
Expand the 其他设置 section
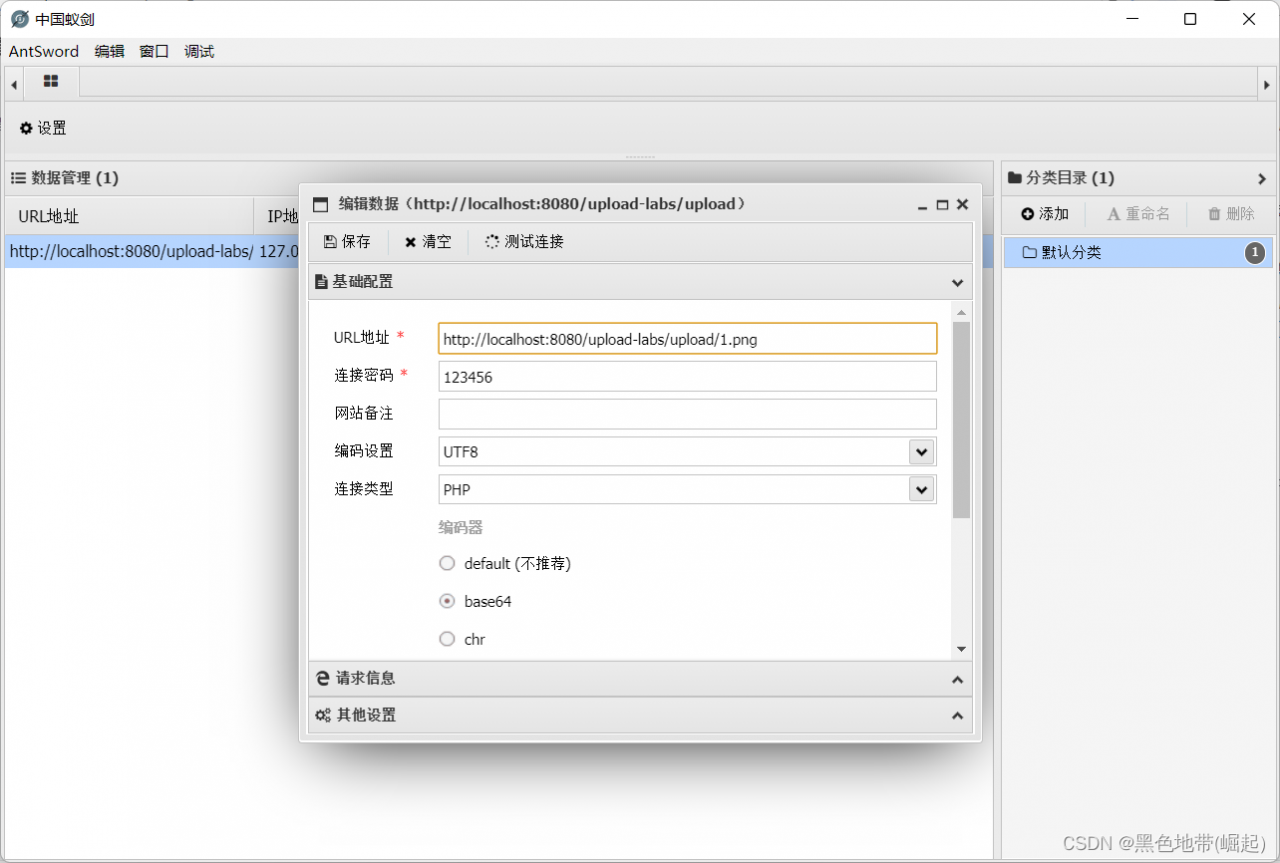[x=640, y=715]
